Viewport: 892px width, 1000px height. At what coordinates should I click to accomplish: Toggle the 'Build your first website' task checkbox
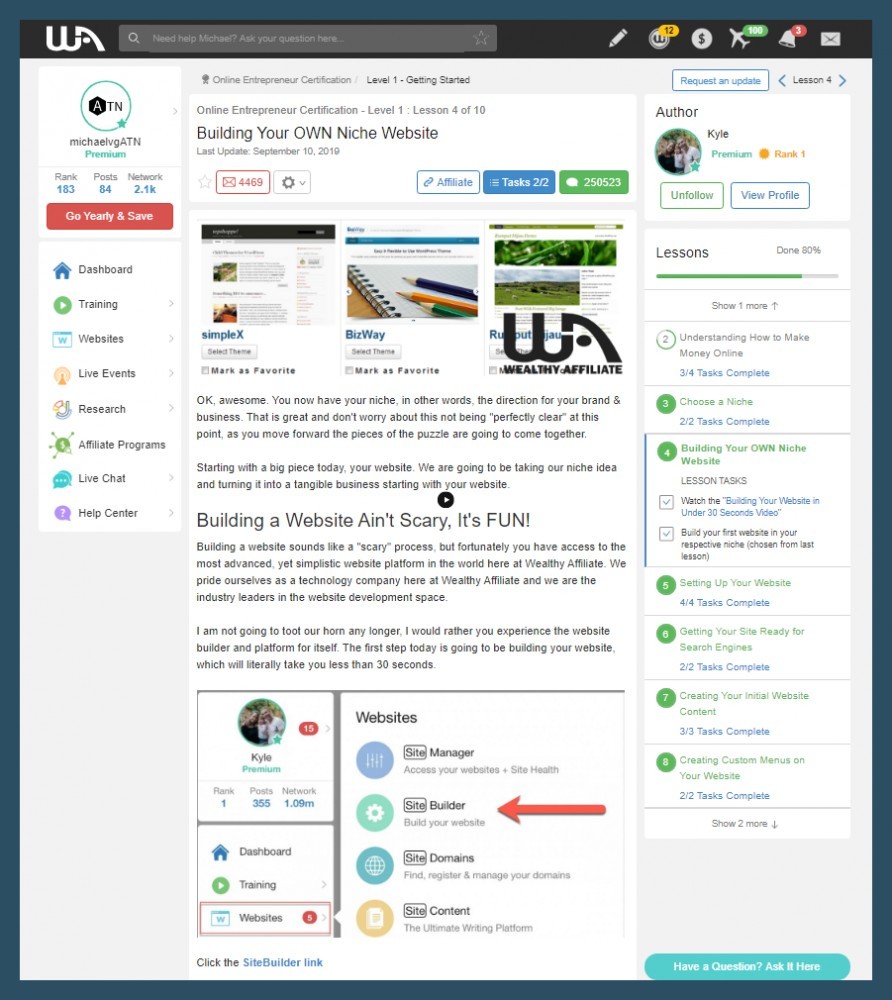pyautogui.click(x=666, y=533)
